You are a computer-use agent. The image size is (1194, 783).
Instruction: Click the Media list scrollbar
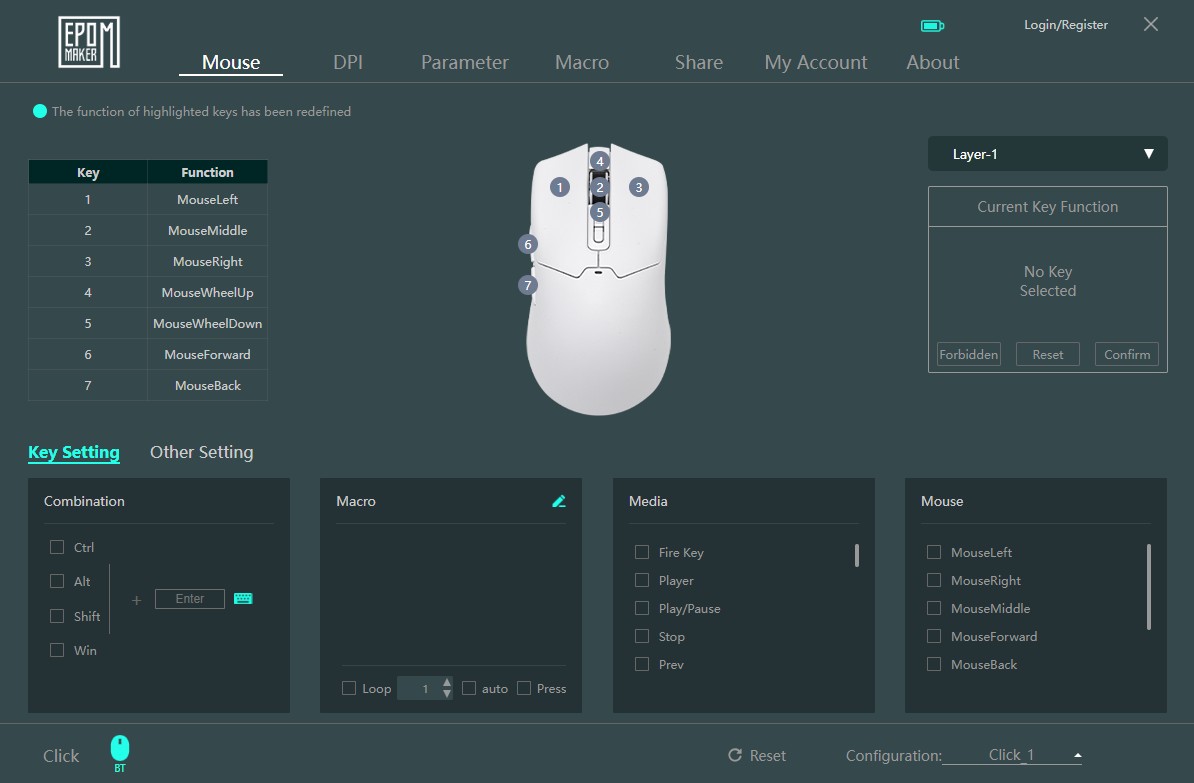click(x=857, y=555)
